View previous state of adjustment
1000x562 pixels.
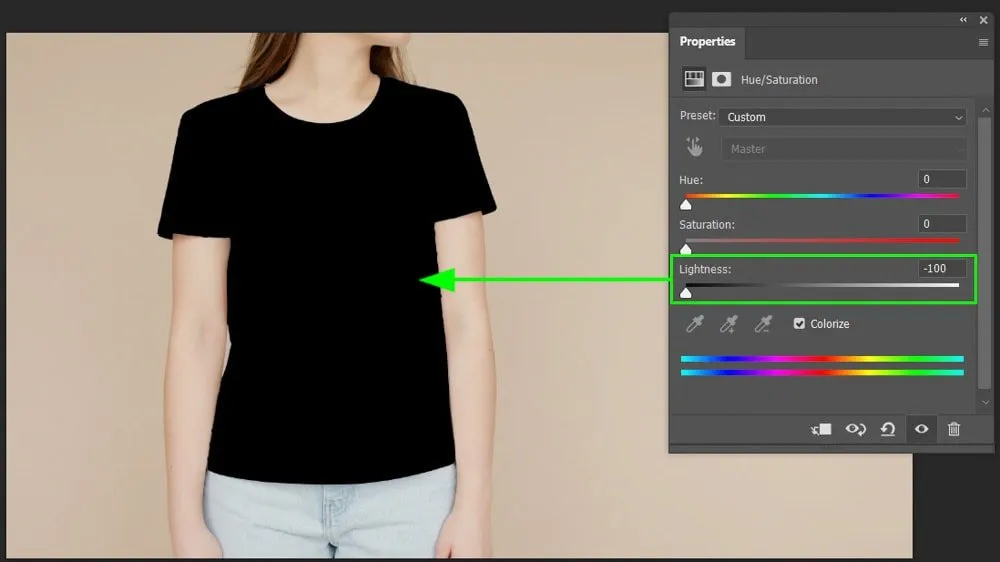[x=855, y=429]
